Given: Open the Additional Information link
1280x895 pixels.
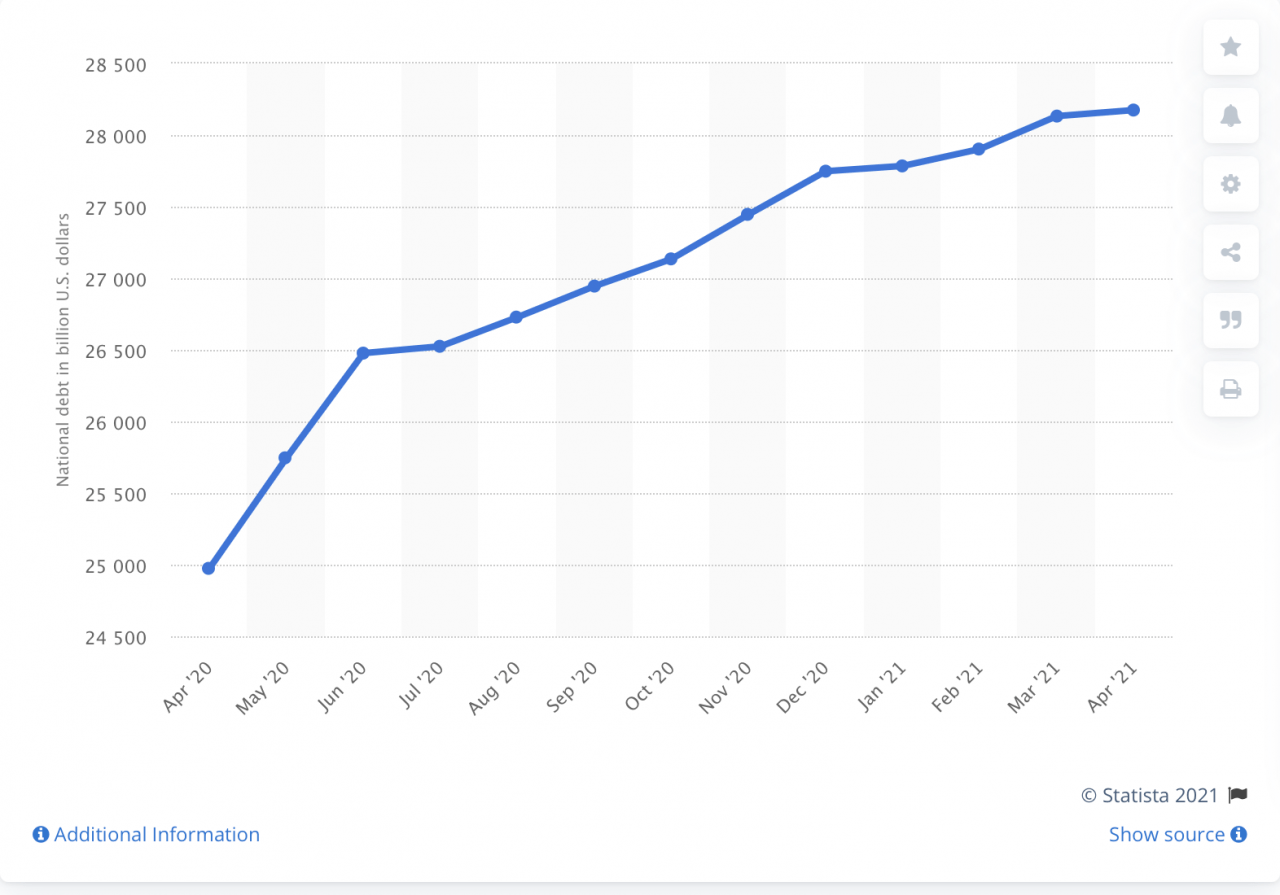Looking at the screenshot, I should tap(157, 834).
